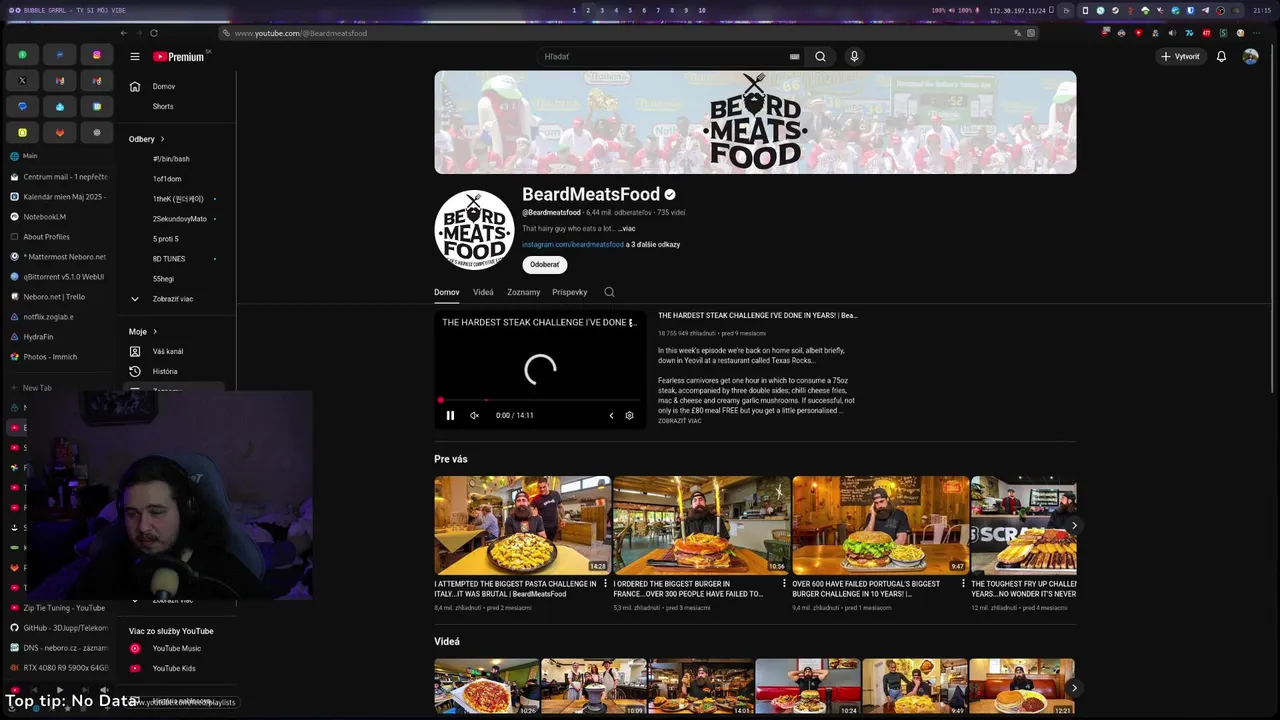The image size is (1280, 720).
Task: Open Photos - Immich sidebar tab
Action: pyautogui.click(x=58, y=357)
